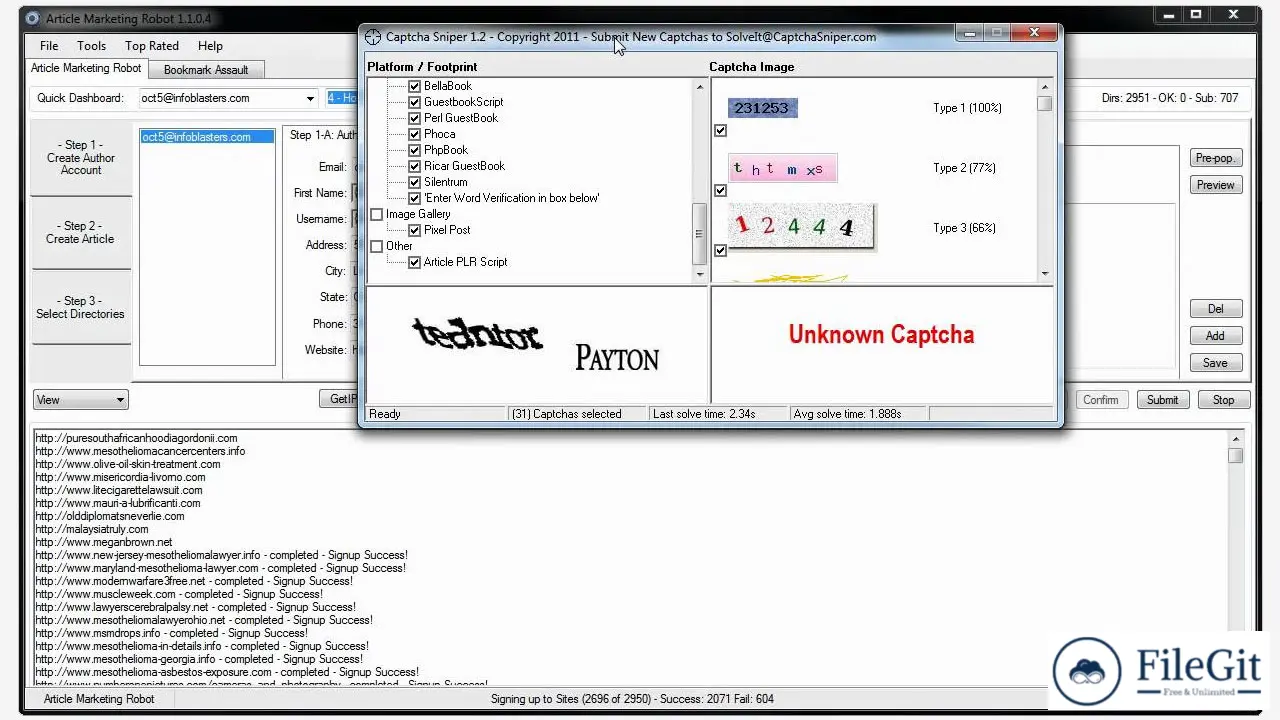Screen dimensions: 1280x720
Task: Click the Stop button
Action: coord(1223,400)
